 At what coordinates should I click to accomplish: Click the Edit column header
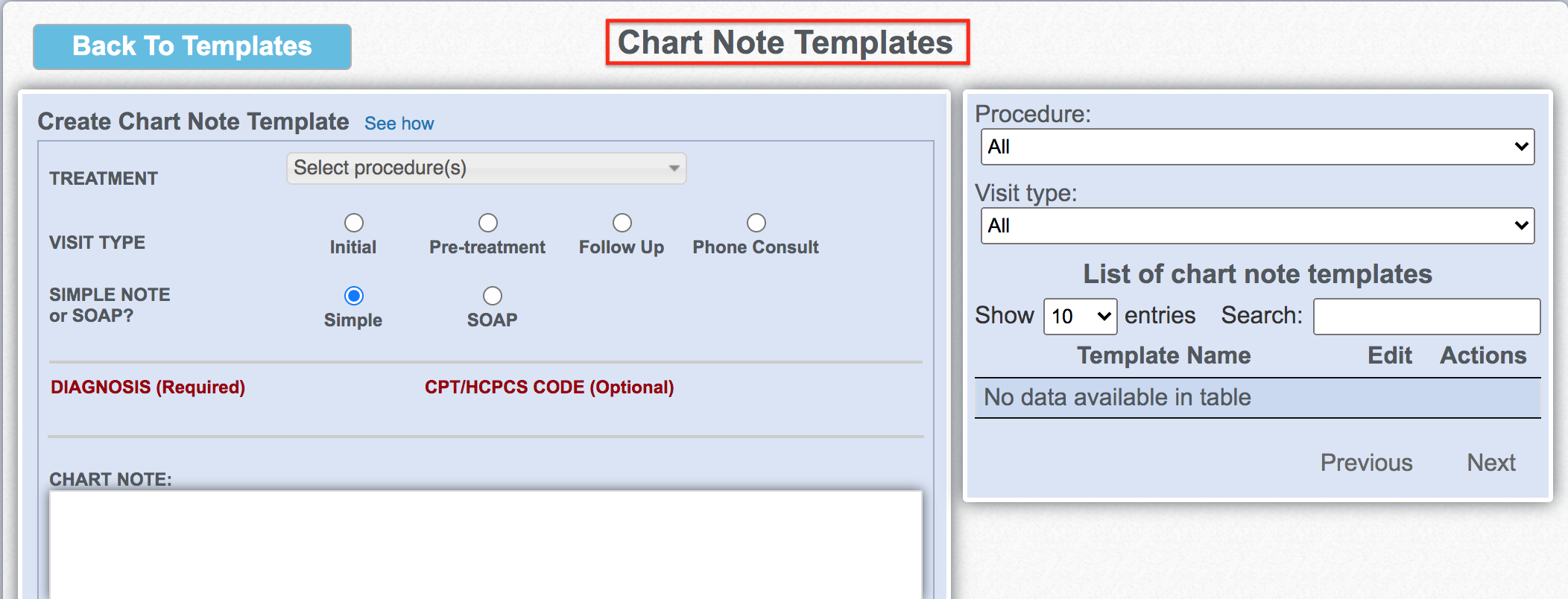[x=1389, y=355]
